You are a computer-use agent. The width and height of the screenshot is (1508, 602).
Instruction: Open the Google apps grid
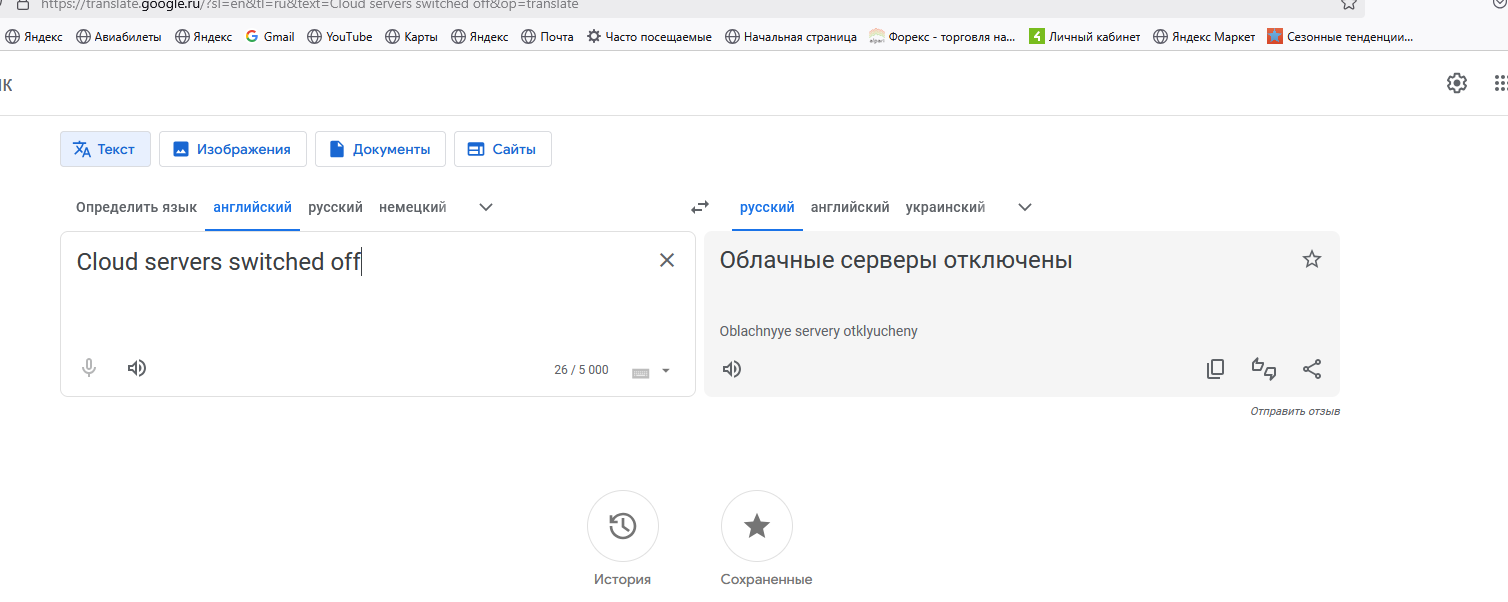[1500, 83]
